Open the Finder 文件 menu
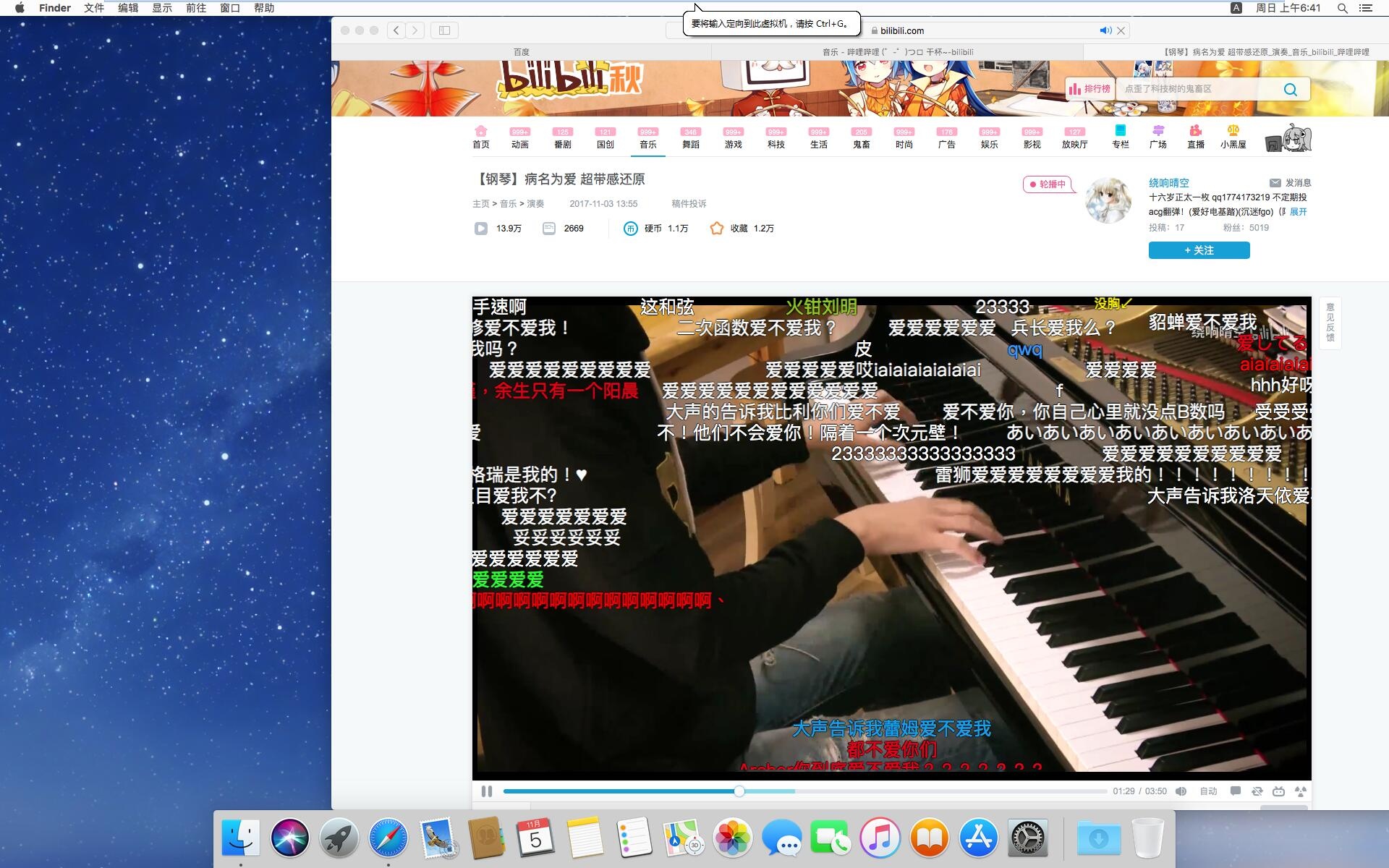 pyautogui.click(x=94, y=8)
